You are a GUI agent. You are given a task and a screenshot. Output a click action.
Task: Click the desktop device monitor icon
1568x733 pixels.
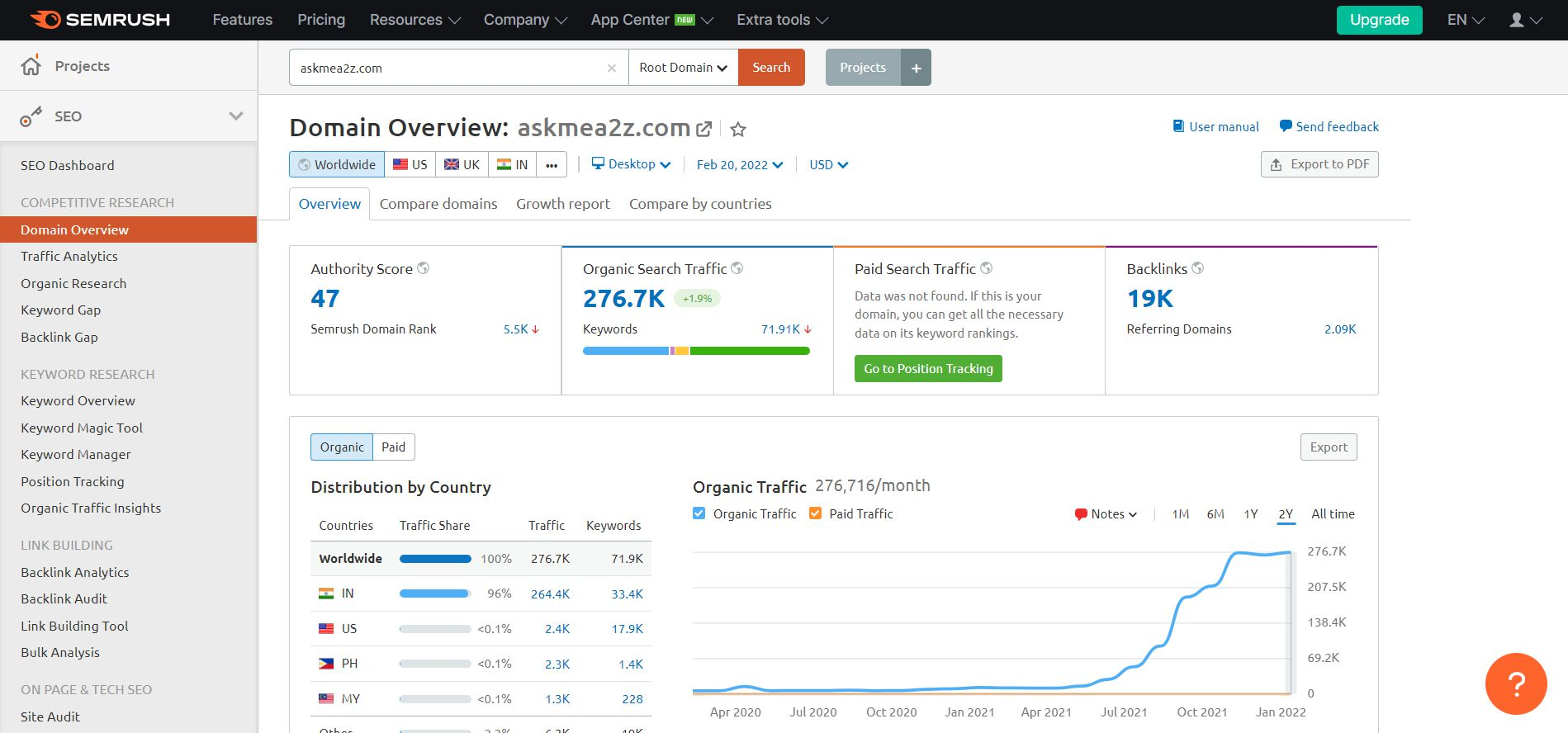[598, 164]
